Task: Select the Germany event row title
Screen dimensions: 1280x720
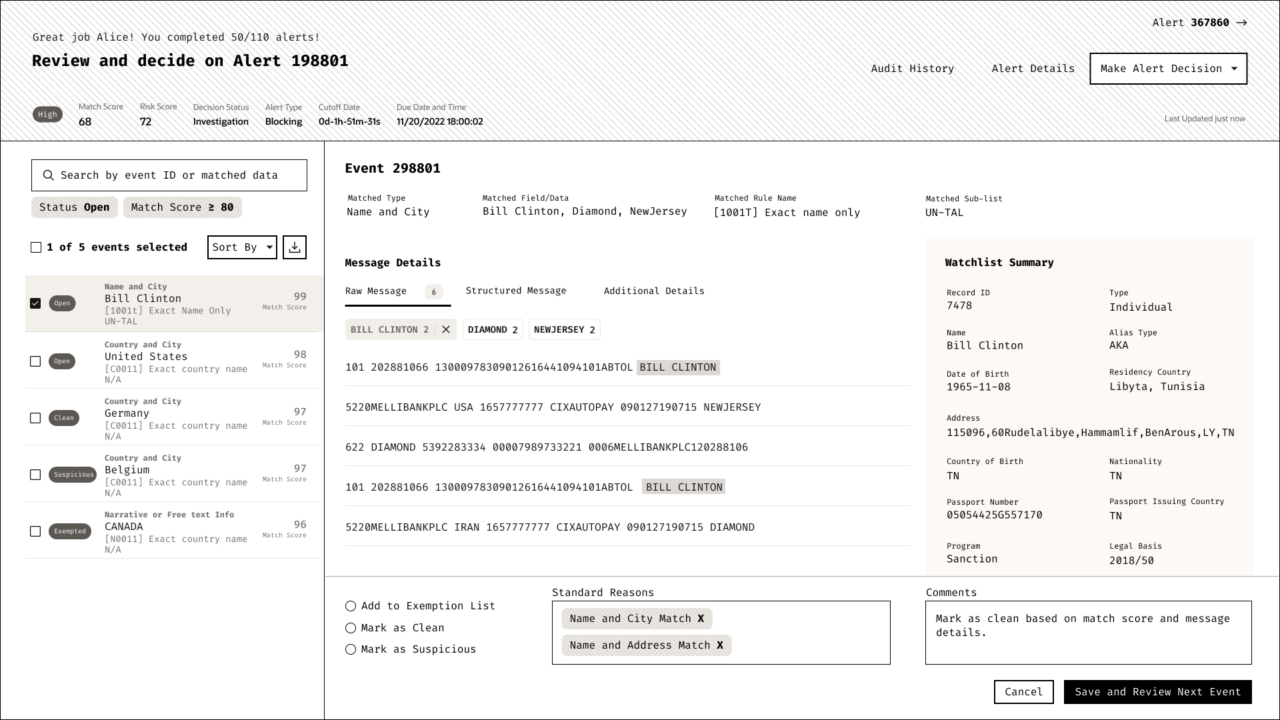Action: [127, 413]
